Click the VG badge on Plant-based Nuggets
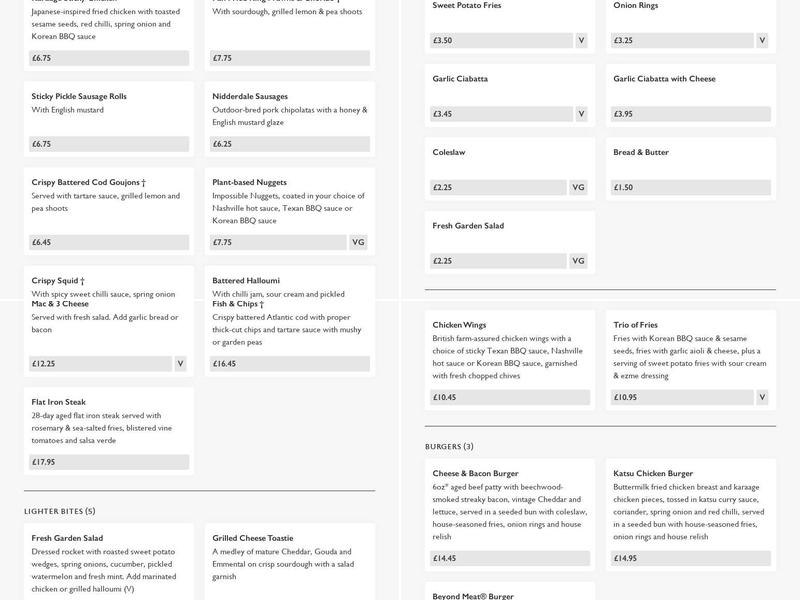 pyautogui.click(x=359, y=242)
